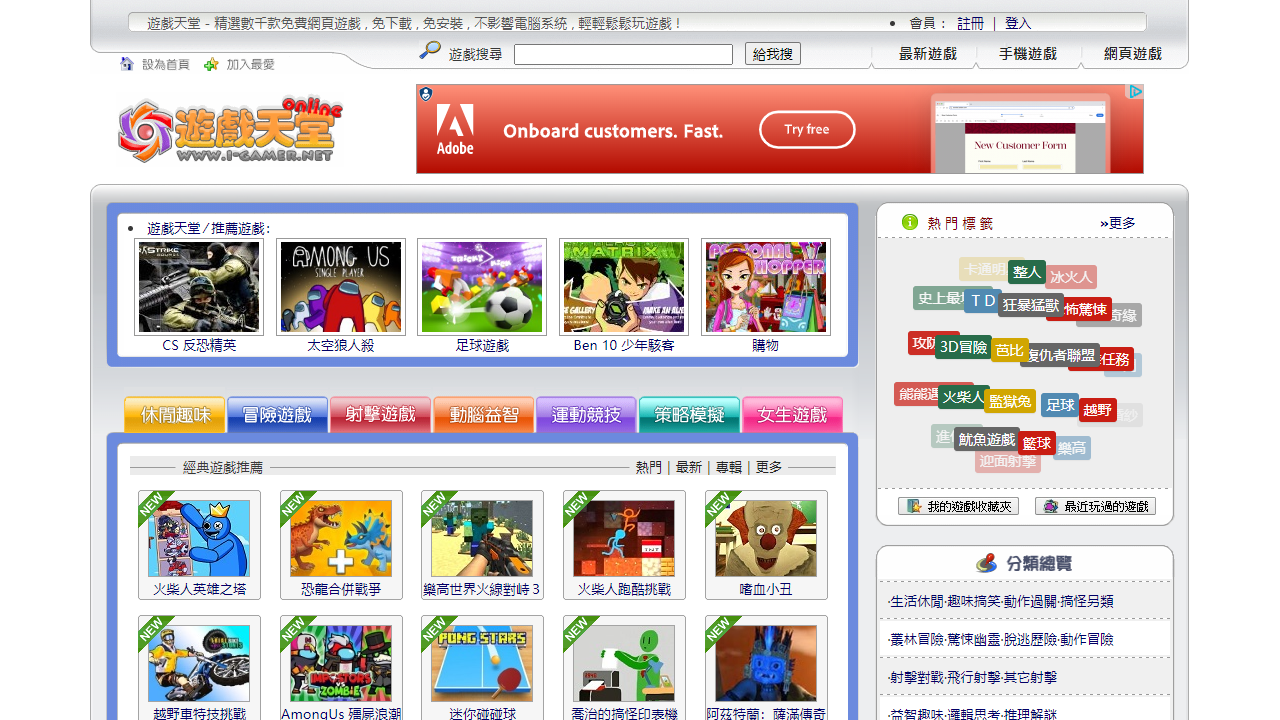Switch to the 射擊遊戲 category tab
Screen dimensions: 1280x720
click(380, 415)
